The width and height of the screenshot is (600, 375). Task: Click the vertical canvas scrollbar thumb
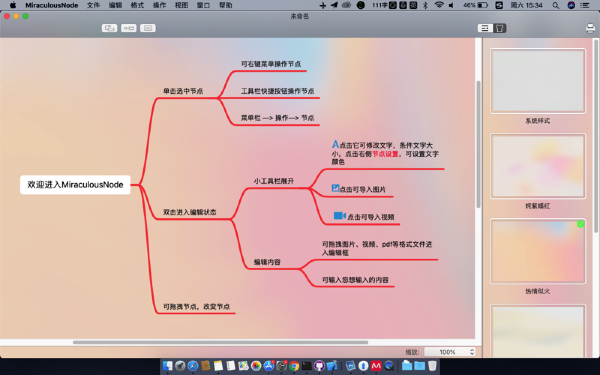tap(478, 144)
